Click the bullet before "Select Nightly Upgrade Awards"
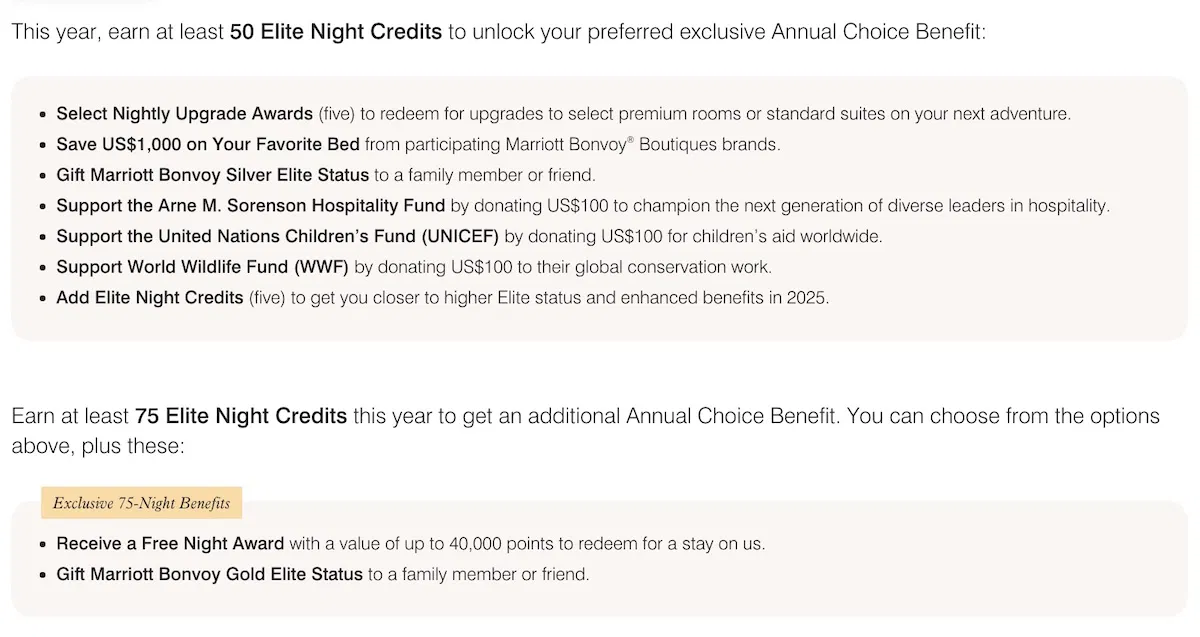The height and width of the screenshot is (637, 1200). (x=42, y=114)
